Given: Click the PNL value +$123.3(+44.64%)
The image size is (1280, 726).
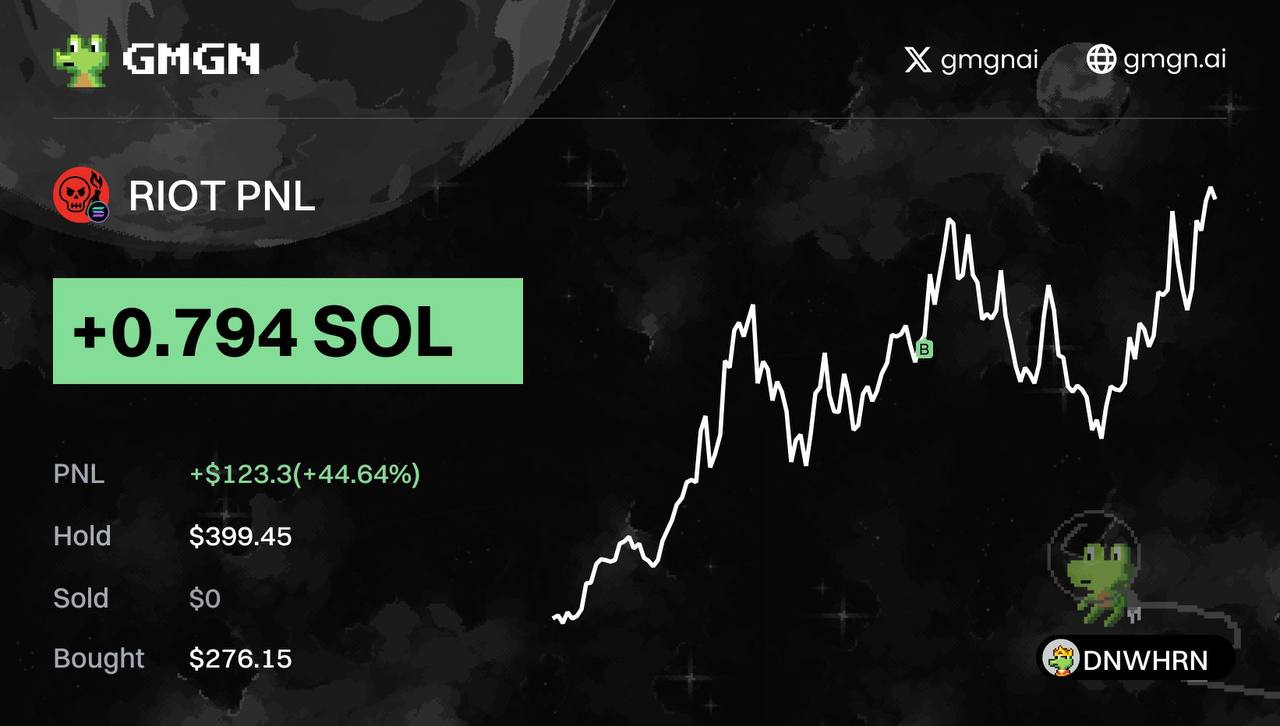Looking at the screenshot, I should coord(305,473).
